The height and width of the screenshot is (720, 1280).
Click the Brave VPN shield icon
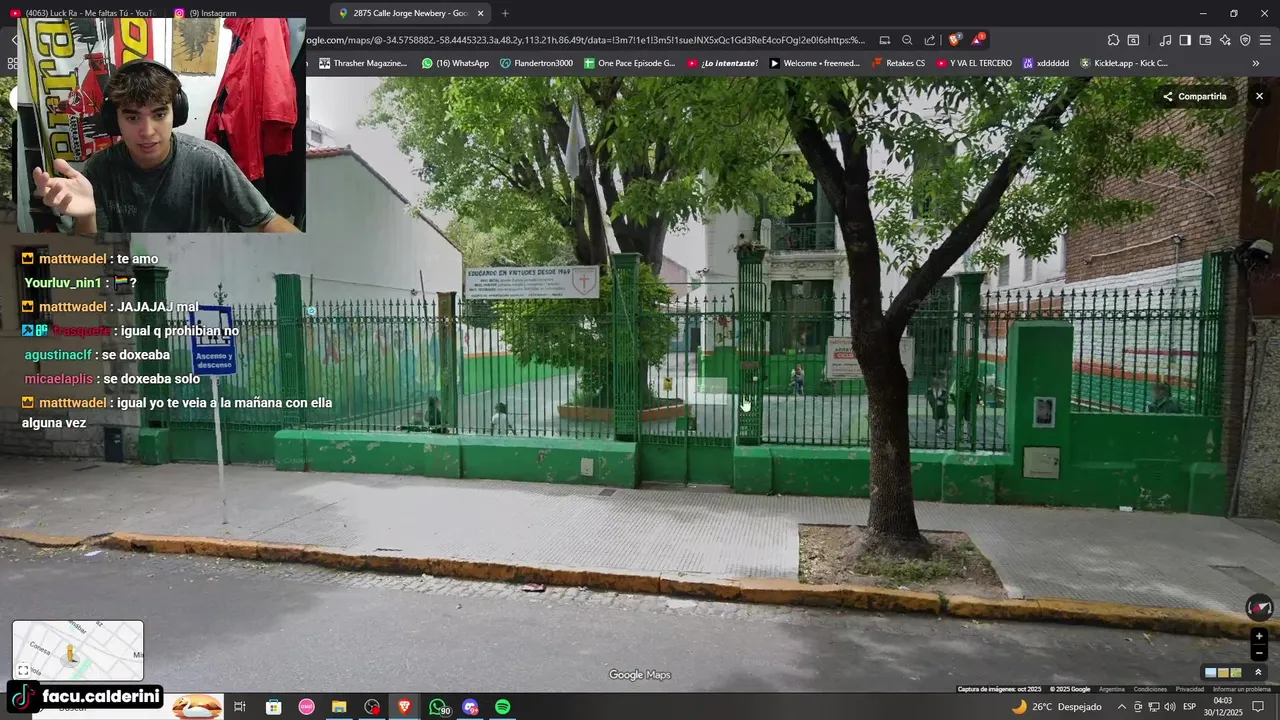tap(1245, 40)
